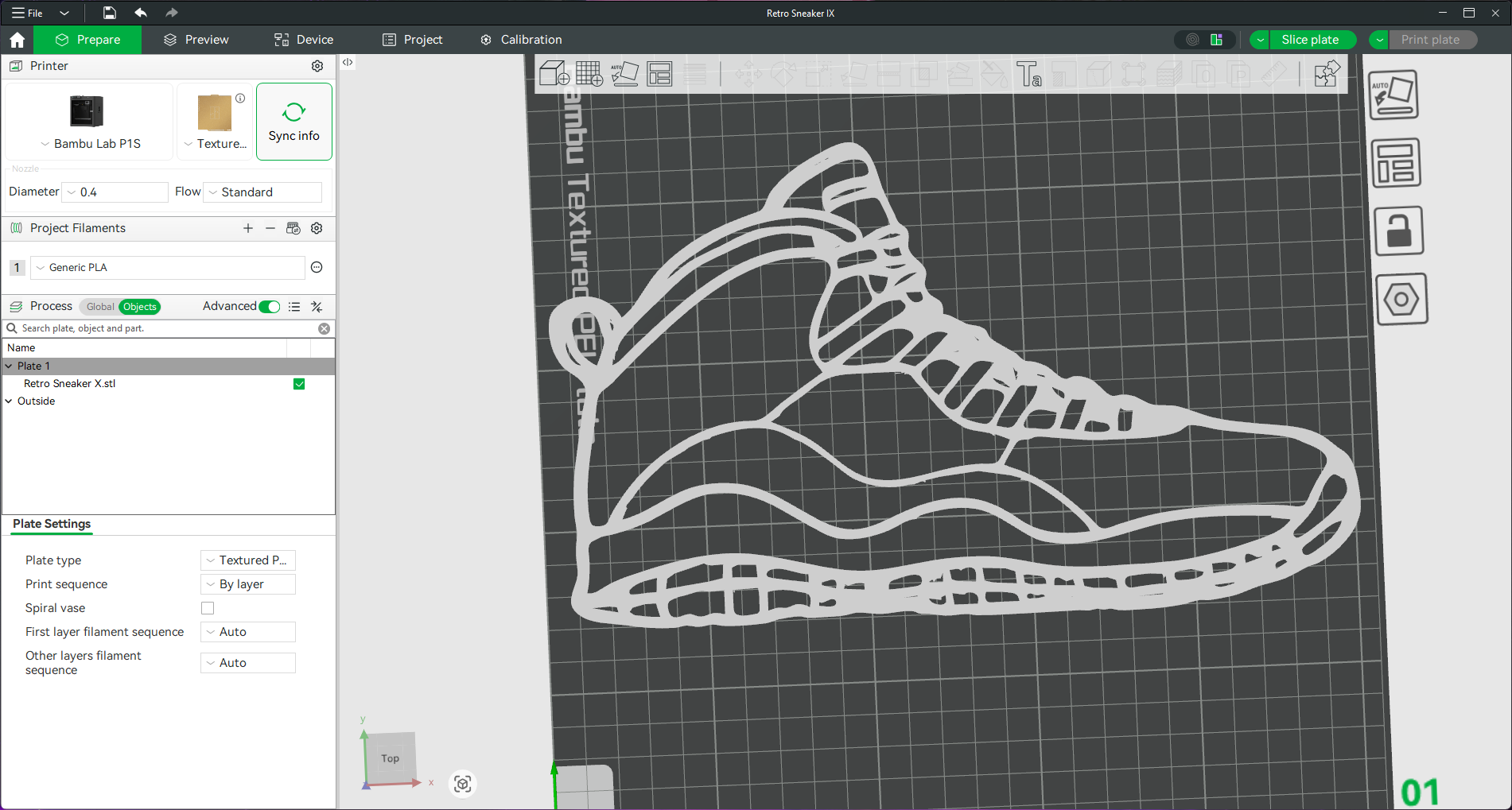Viewport: 1512px width, 810px height.
Task: Click the Add object cube icon
Action: point(554,74)
